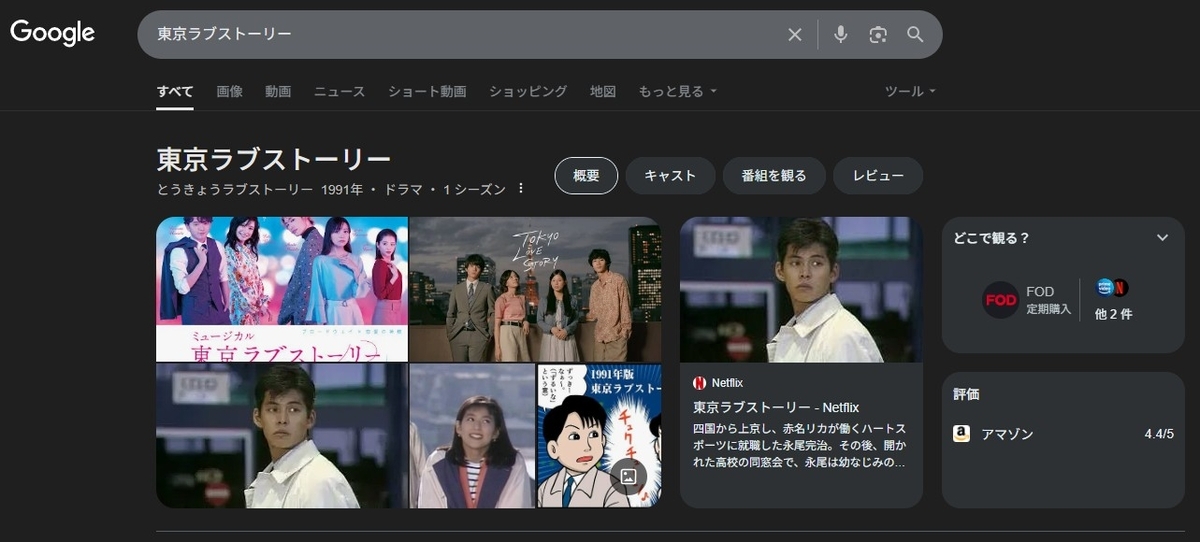
Task: Open the ミュージカル 東京ラブストーリー poster thumbnail
Action: [282, 289]
